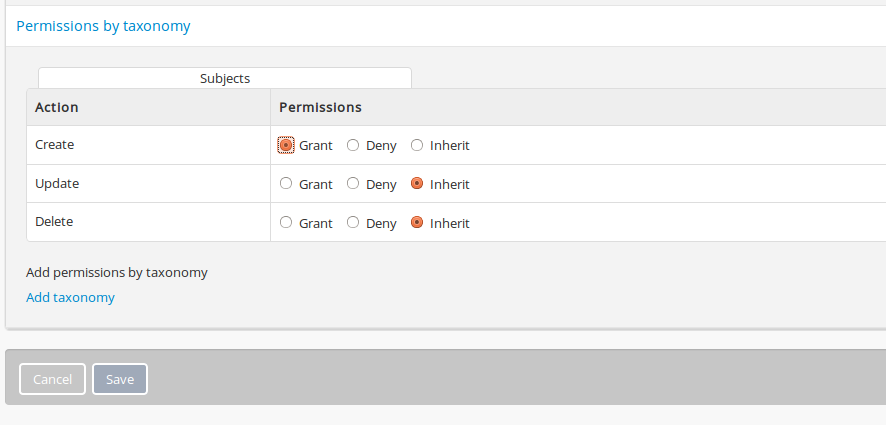Click the Update row label

pyautogui.click(x=57, y=184)
